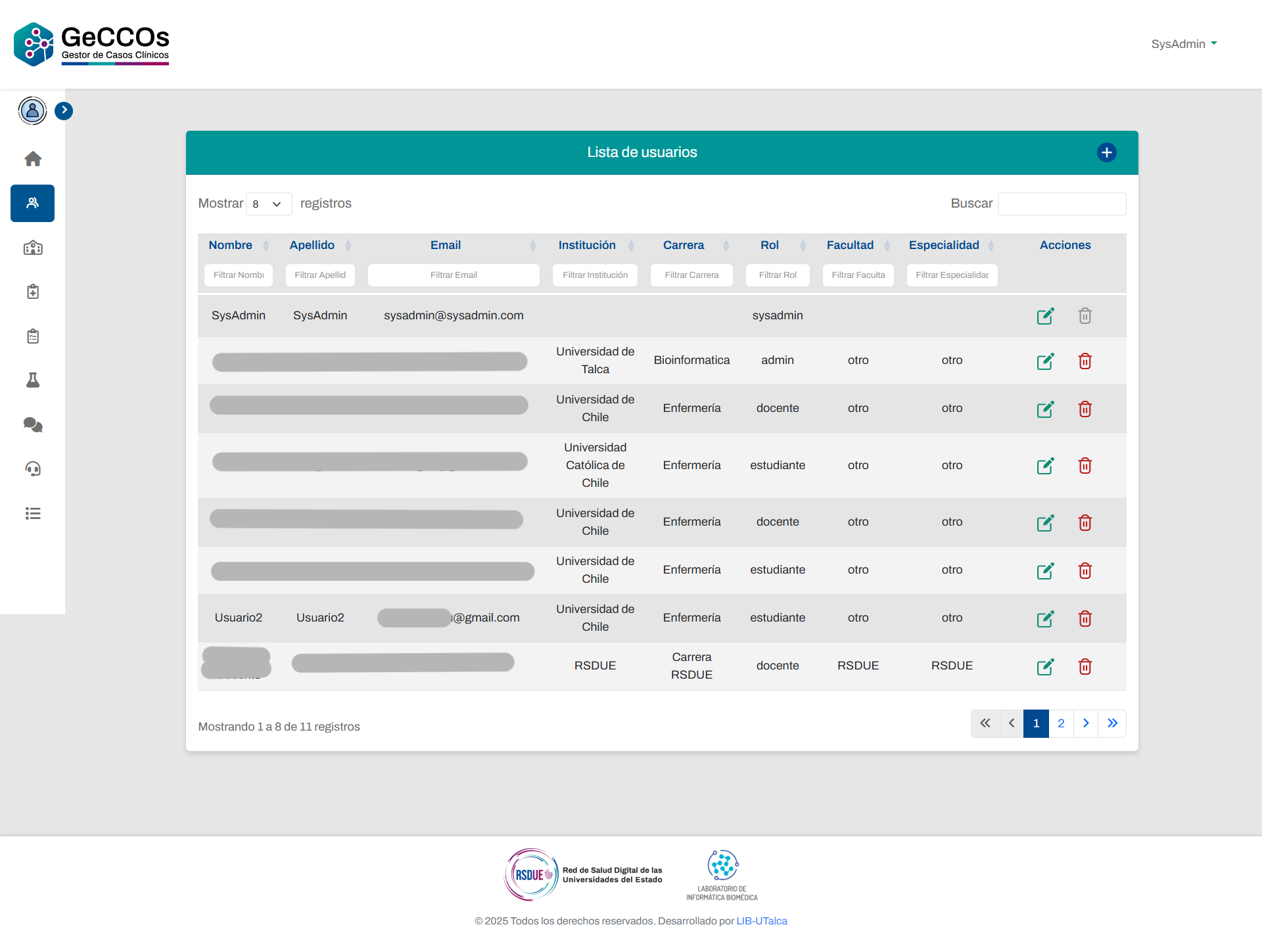
Task: Delete the Usuario2 user row
Action: 1085,618
